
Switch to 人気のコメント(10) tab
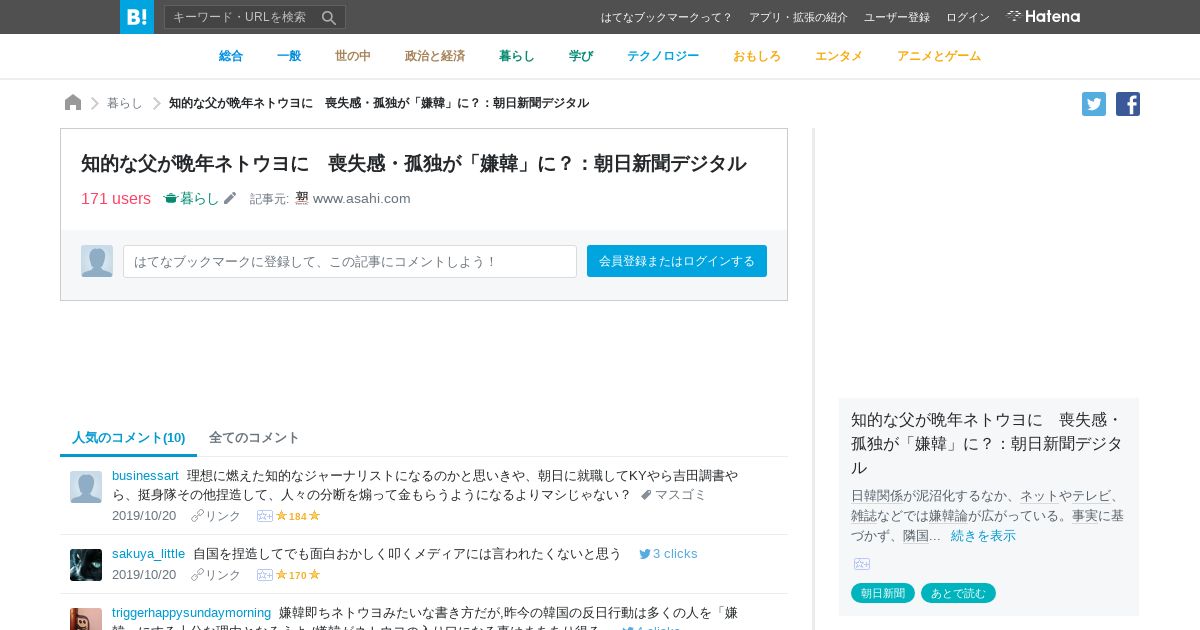[x=128, y=438]
